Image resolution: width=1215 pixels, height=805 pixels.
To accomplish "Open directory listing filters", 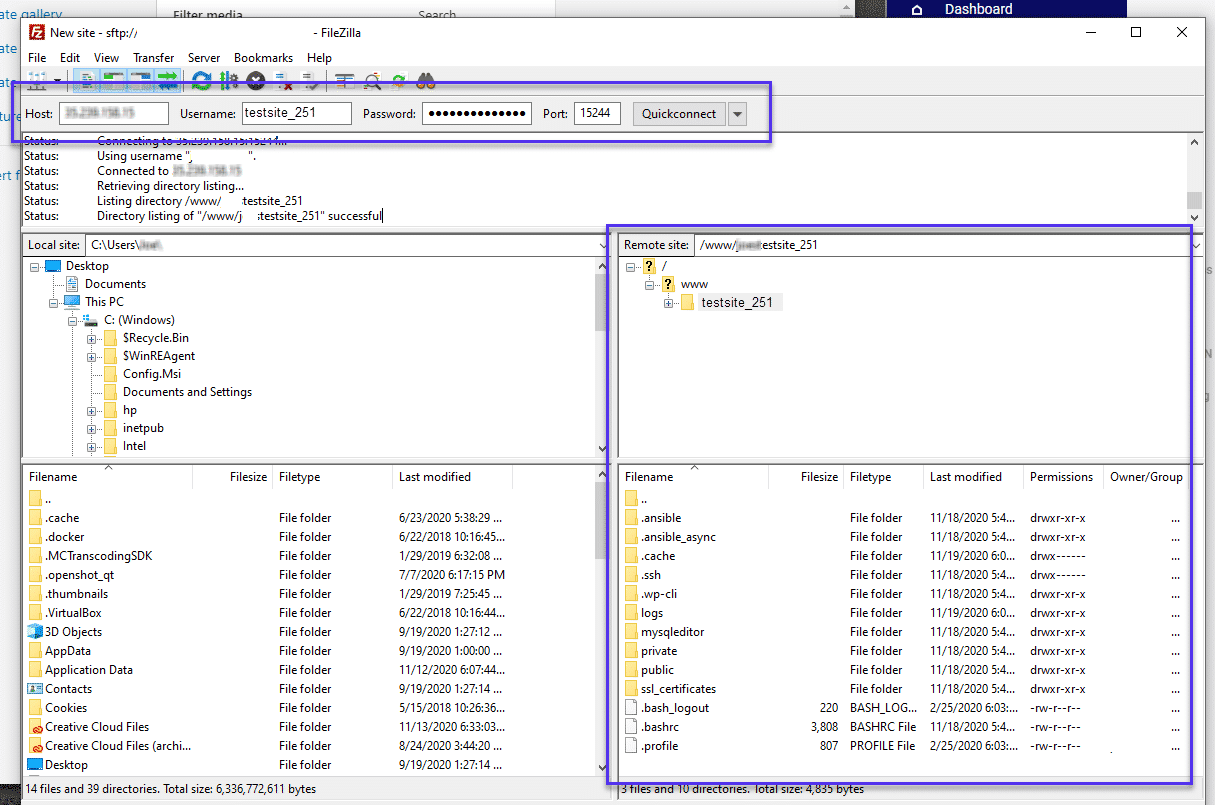I will [345, 81].
